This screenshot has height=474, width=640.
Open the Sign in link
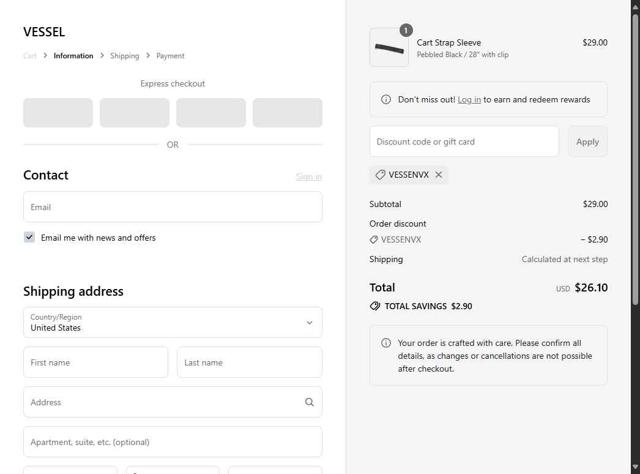(x=309, y=176)
